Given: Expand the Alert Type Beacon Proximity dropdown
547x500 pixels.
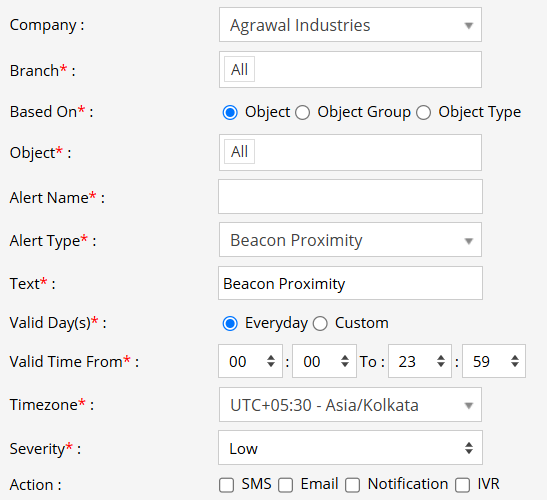Looking at the screenshot, I should point(350,240).
